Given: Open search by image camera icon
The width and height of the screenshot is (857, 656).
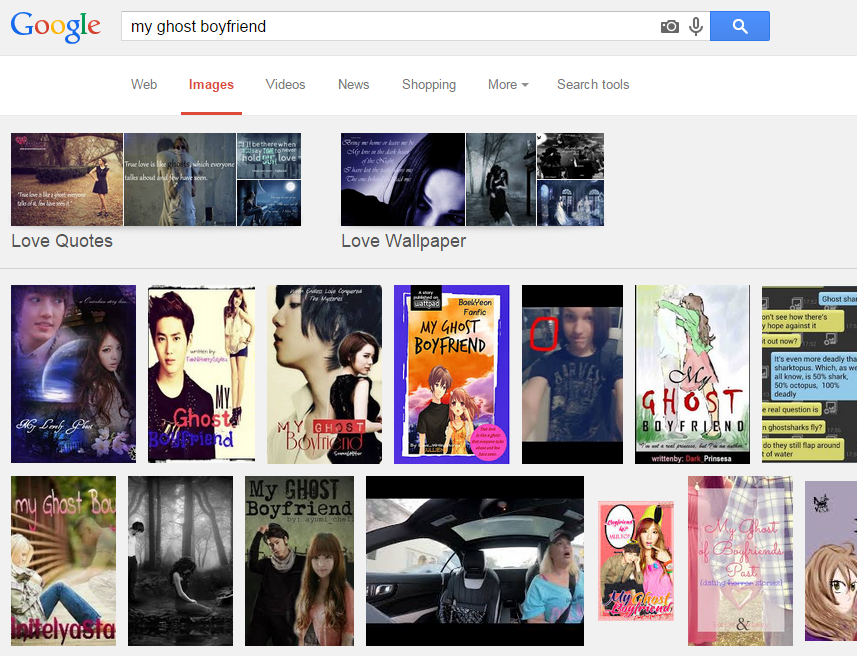Looking at the screenshot, I should click(670, 26).
